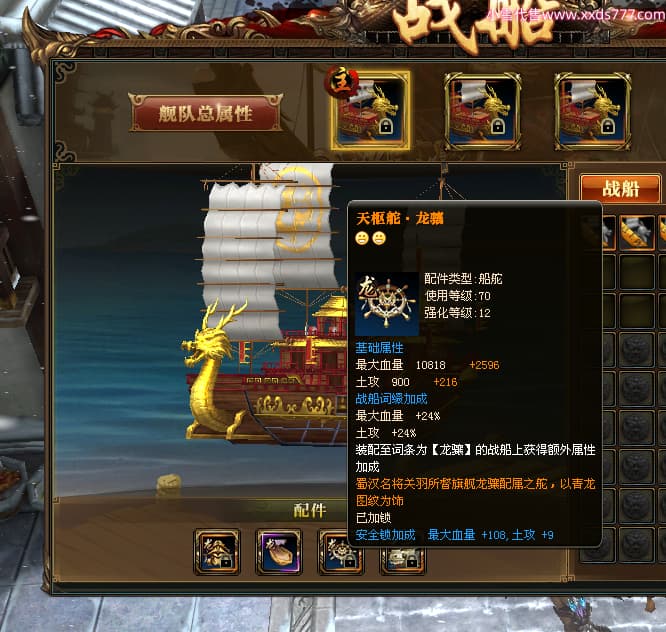Click the first orange-framed 龙 accessory slot
This screenshot has height=632, width=666.
click(x=217, y=552)
